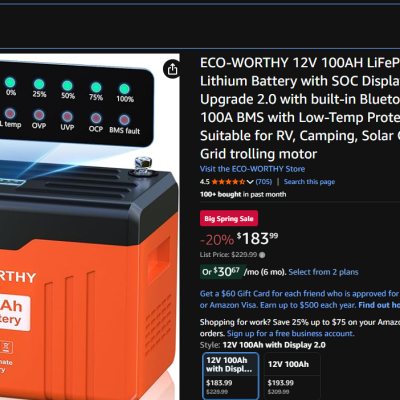Open Select from 2 plans link
Viewport: 400px width, 400px height.
pos(323,272)
